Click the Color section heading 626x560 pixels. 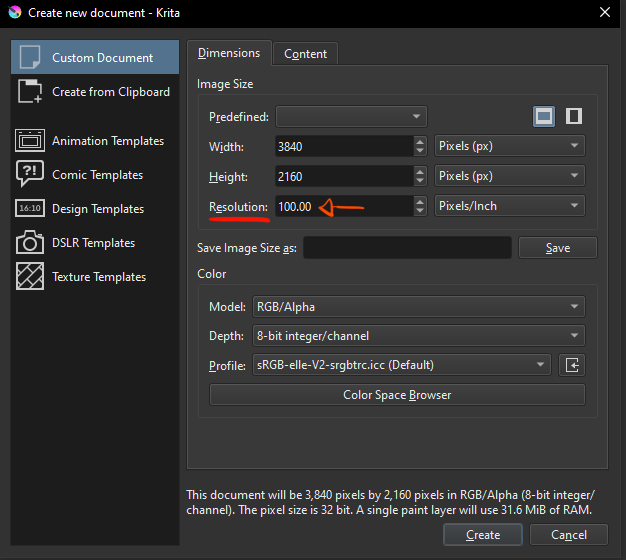[212, 274]
